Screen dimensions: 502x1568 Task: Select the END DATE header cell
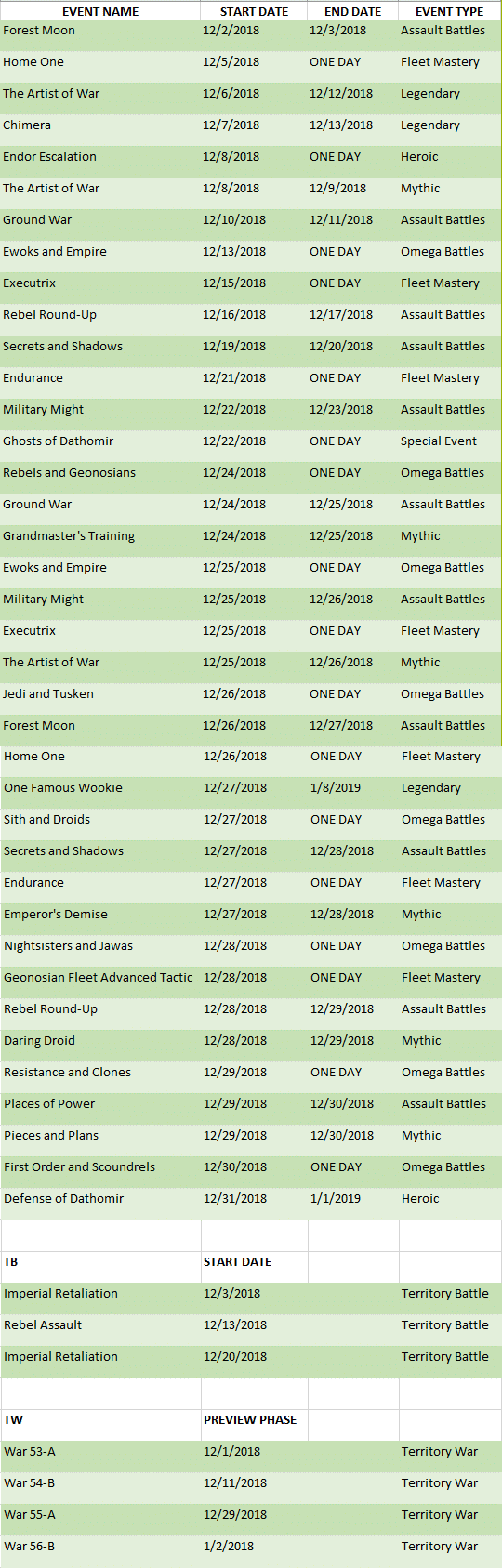352,11
